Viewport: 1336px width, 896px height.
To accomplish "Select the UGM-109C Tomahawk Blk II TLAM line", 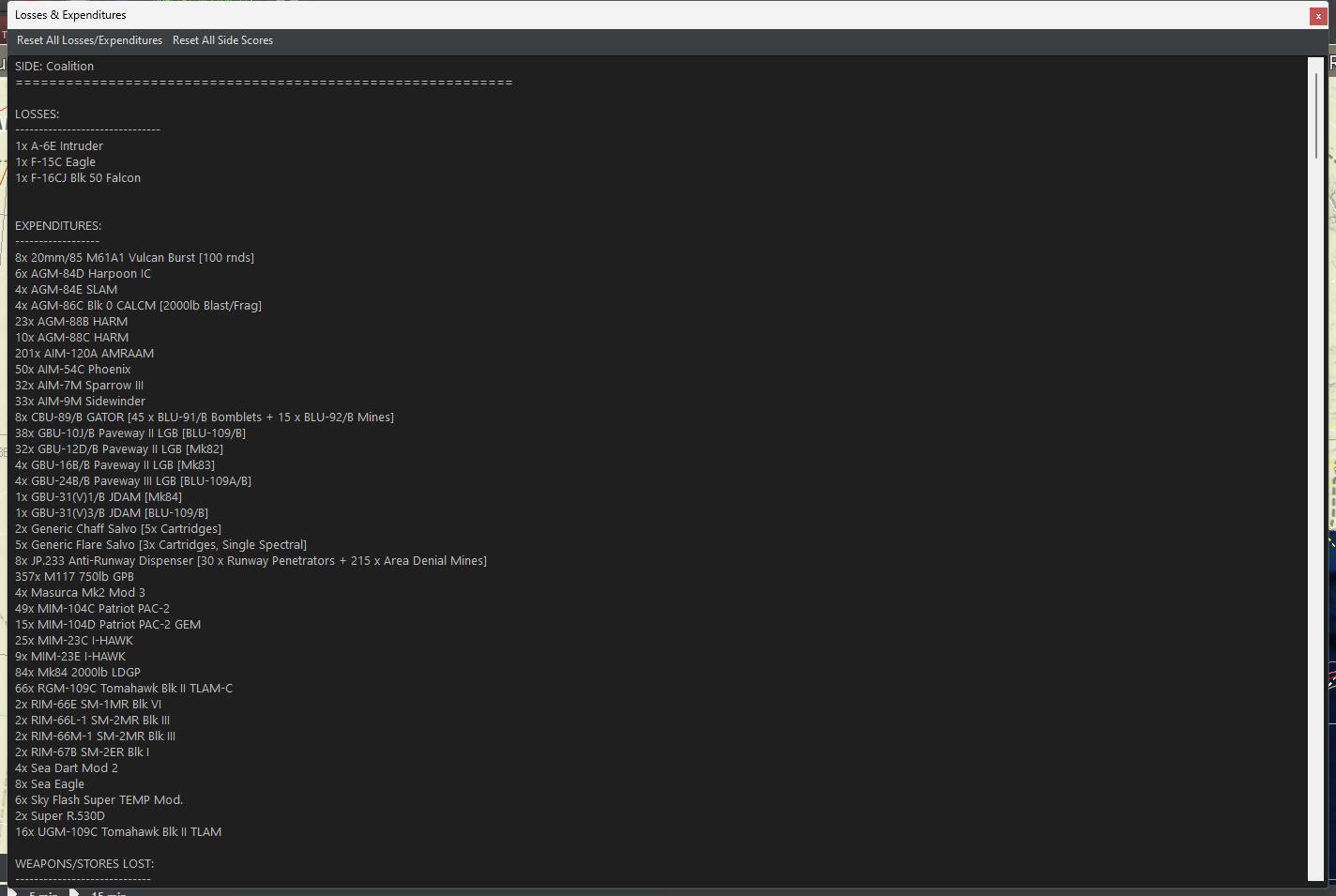I will (x=118, y=832).
